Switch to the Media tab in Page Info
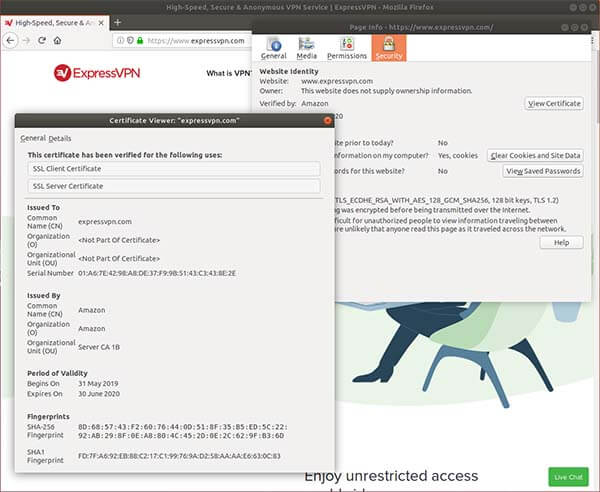This screenshot has height=492, width=600. [307, 48]
